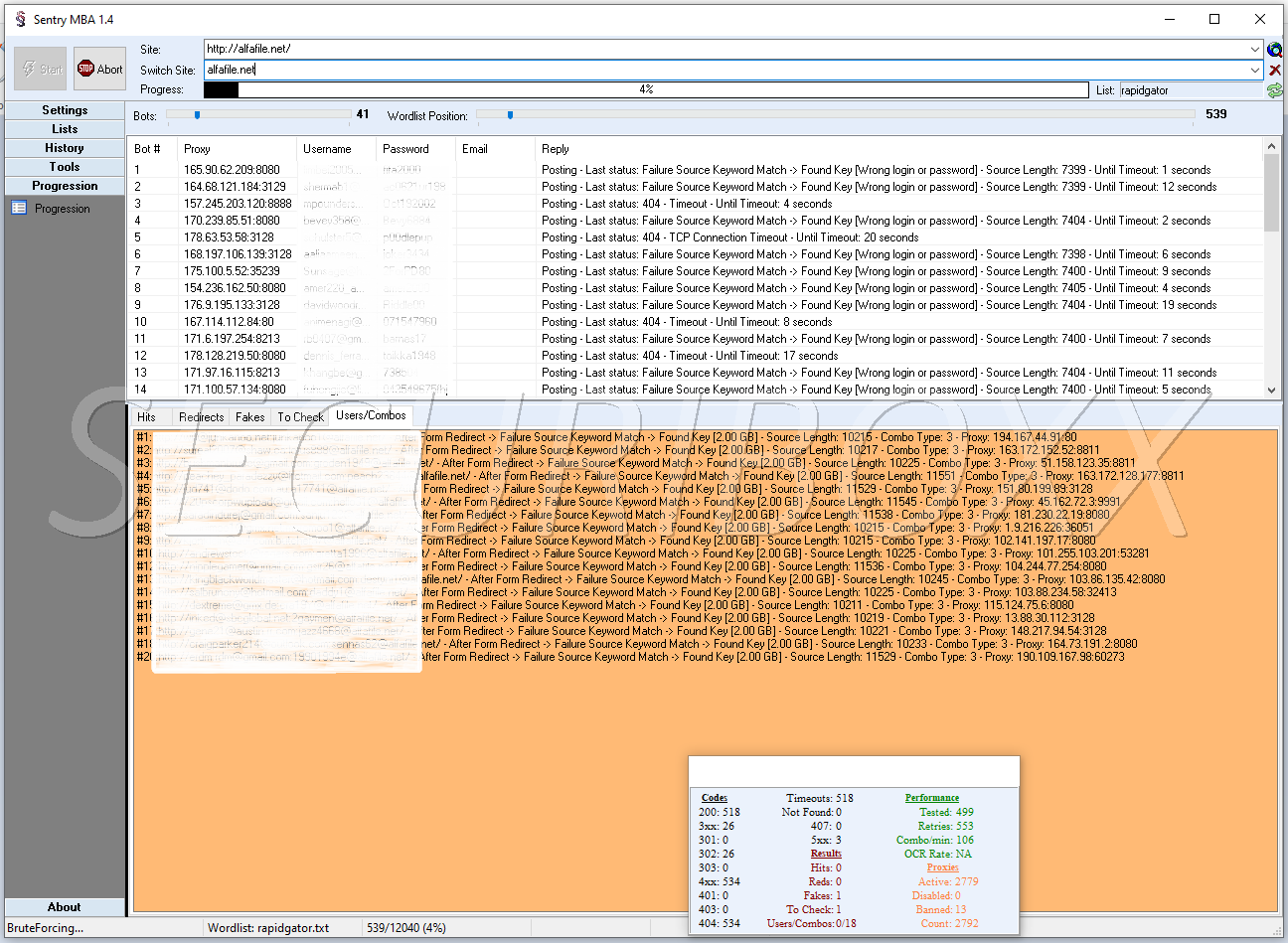Click the Banned: 13 proxies stat

[x=940, y=909]
